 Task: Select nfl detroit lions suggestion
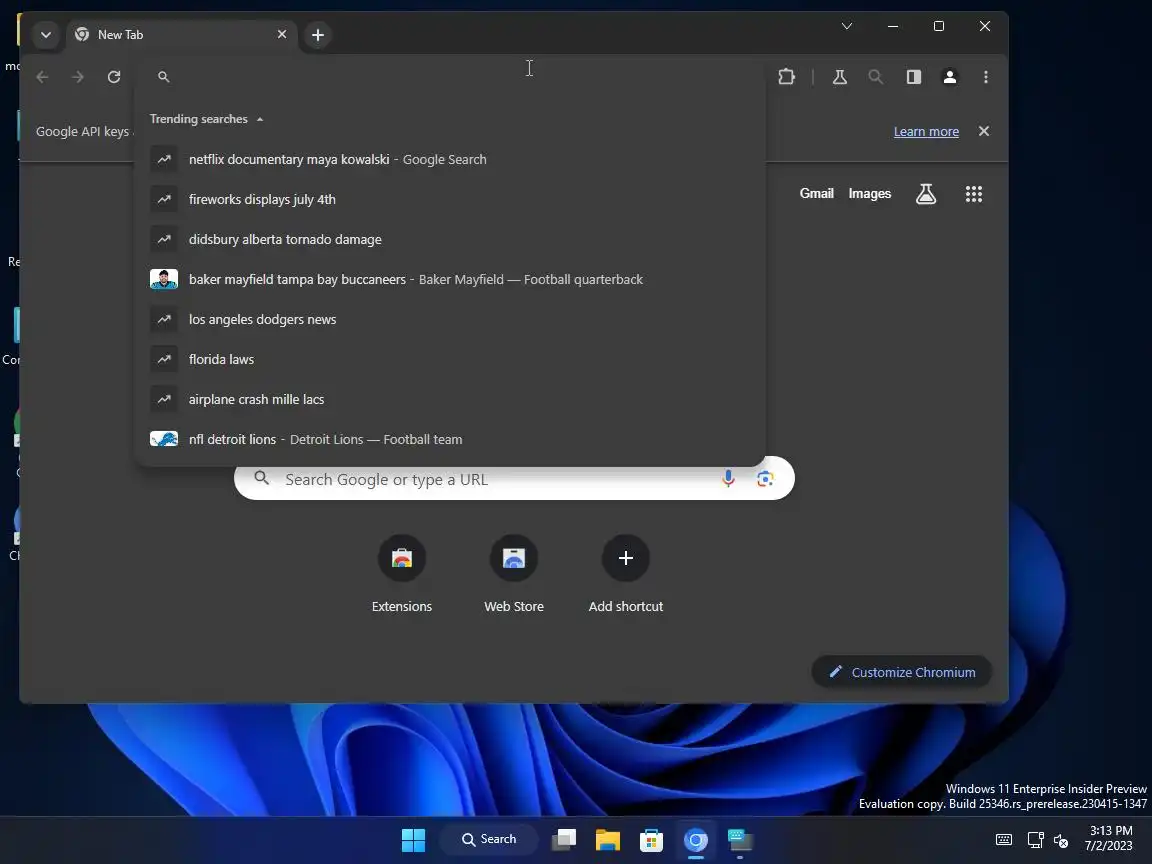pyautogui.click(x=450, y=439)
